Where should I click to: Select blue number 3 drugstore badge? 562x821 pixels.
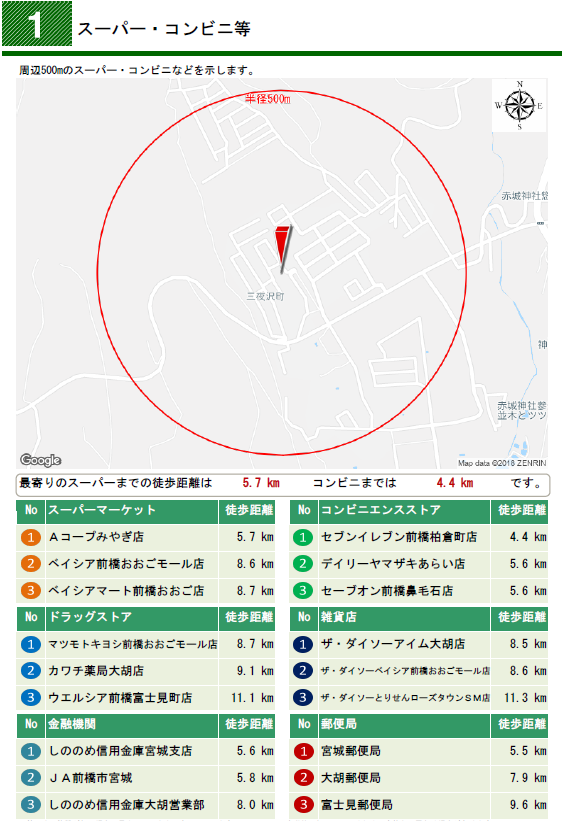point(31,697)
